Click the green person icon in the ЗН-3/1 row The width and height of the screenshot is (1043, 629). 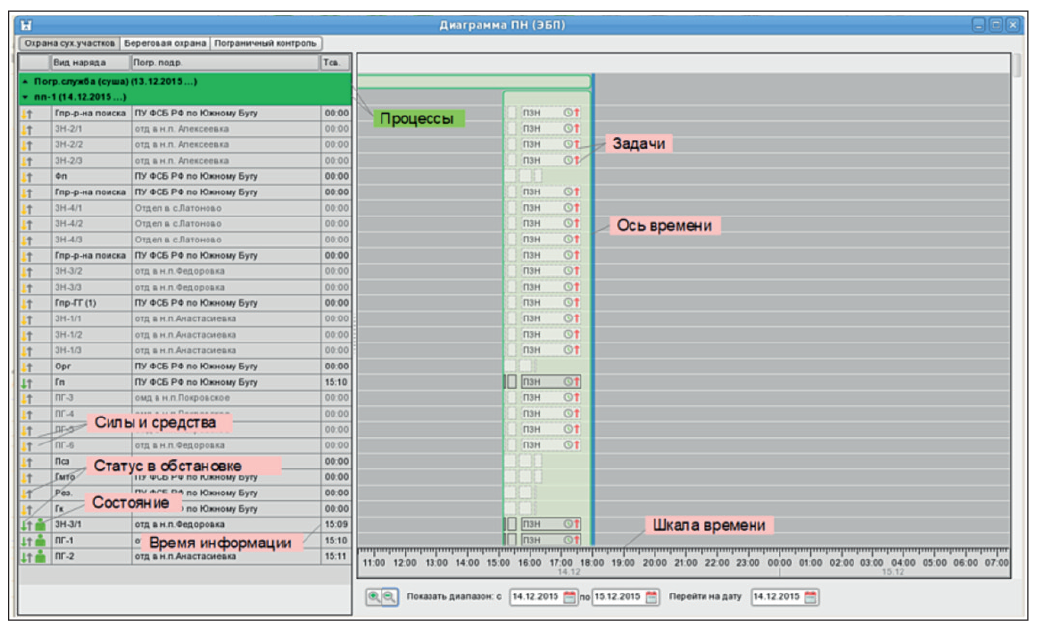click(41, 525)
